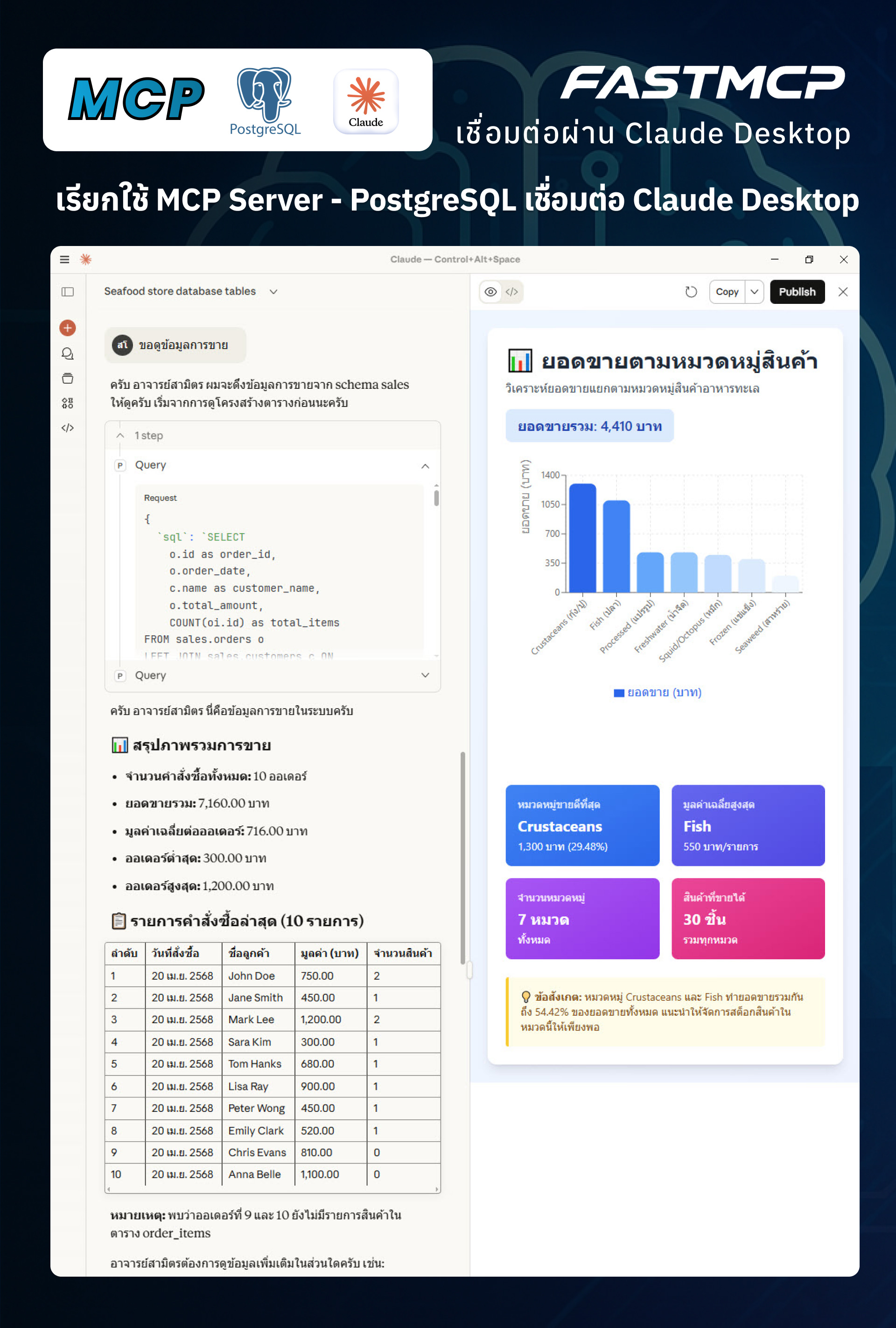Click the chat vertical scrollbar

click(x=462, y=857)
